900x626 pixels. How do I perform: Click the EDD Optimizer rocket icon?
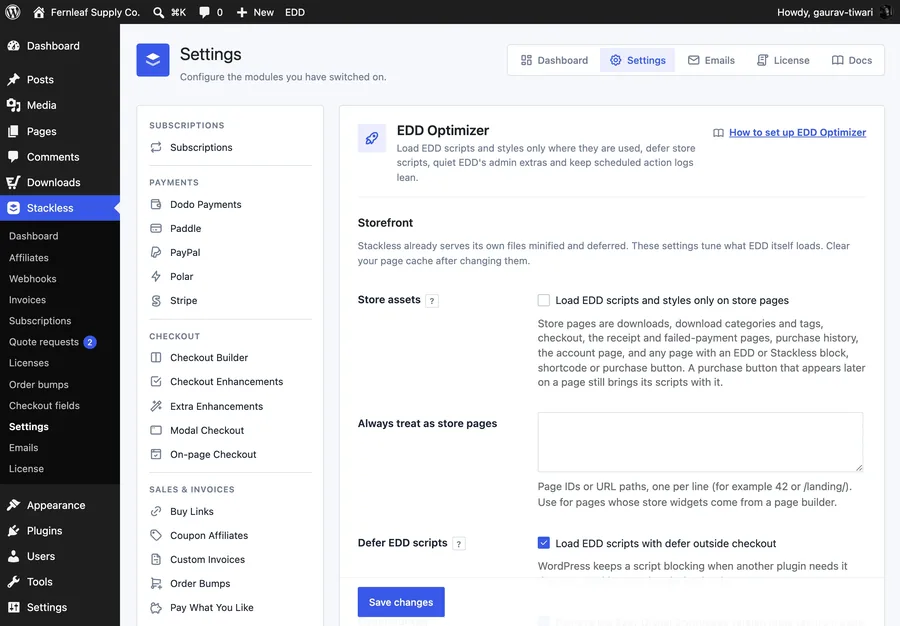[x=372, y=138]
